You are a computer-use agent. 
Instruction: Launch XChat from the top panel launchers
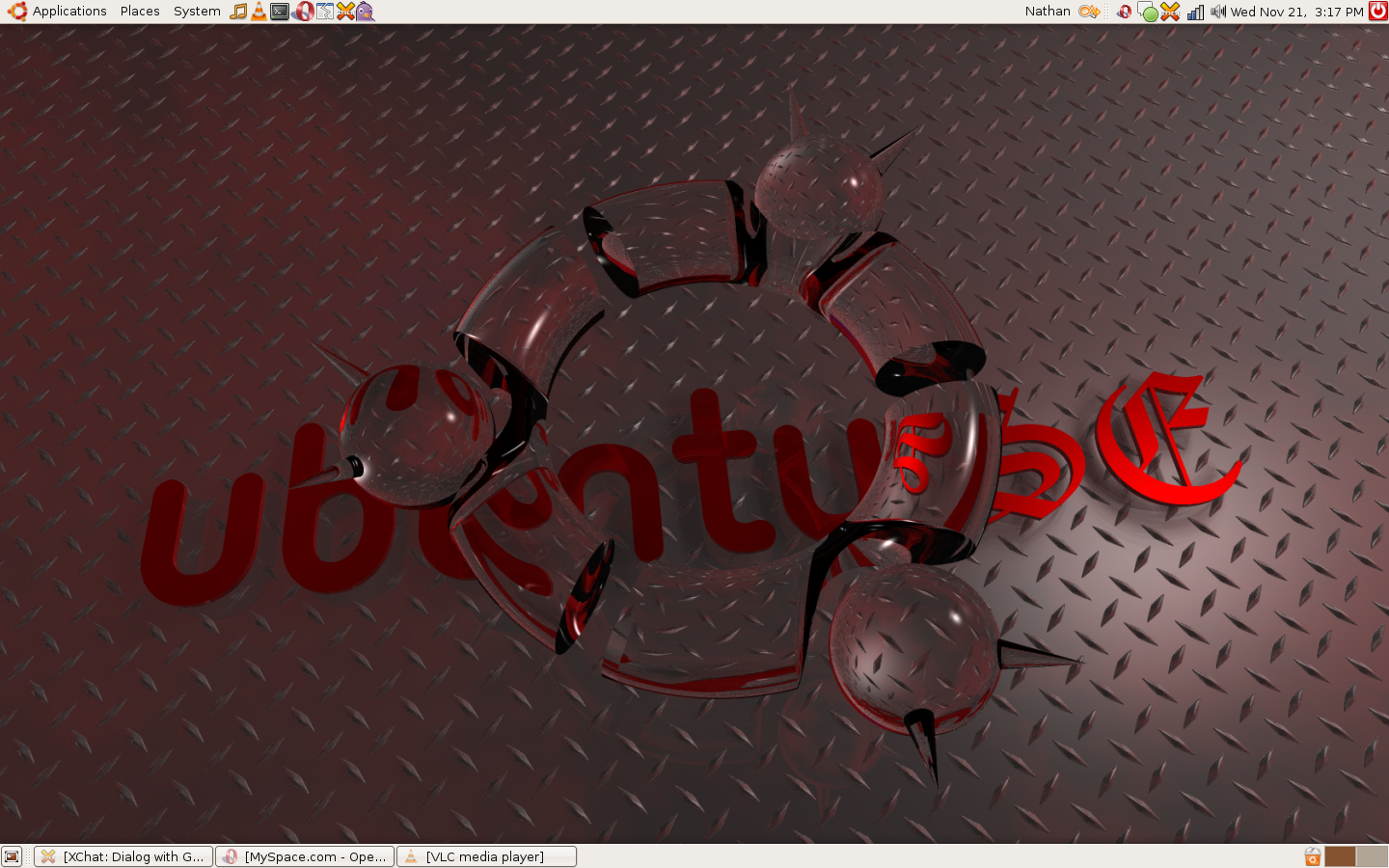[x=345, y=12]
